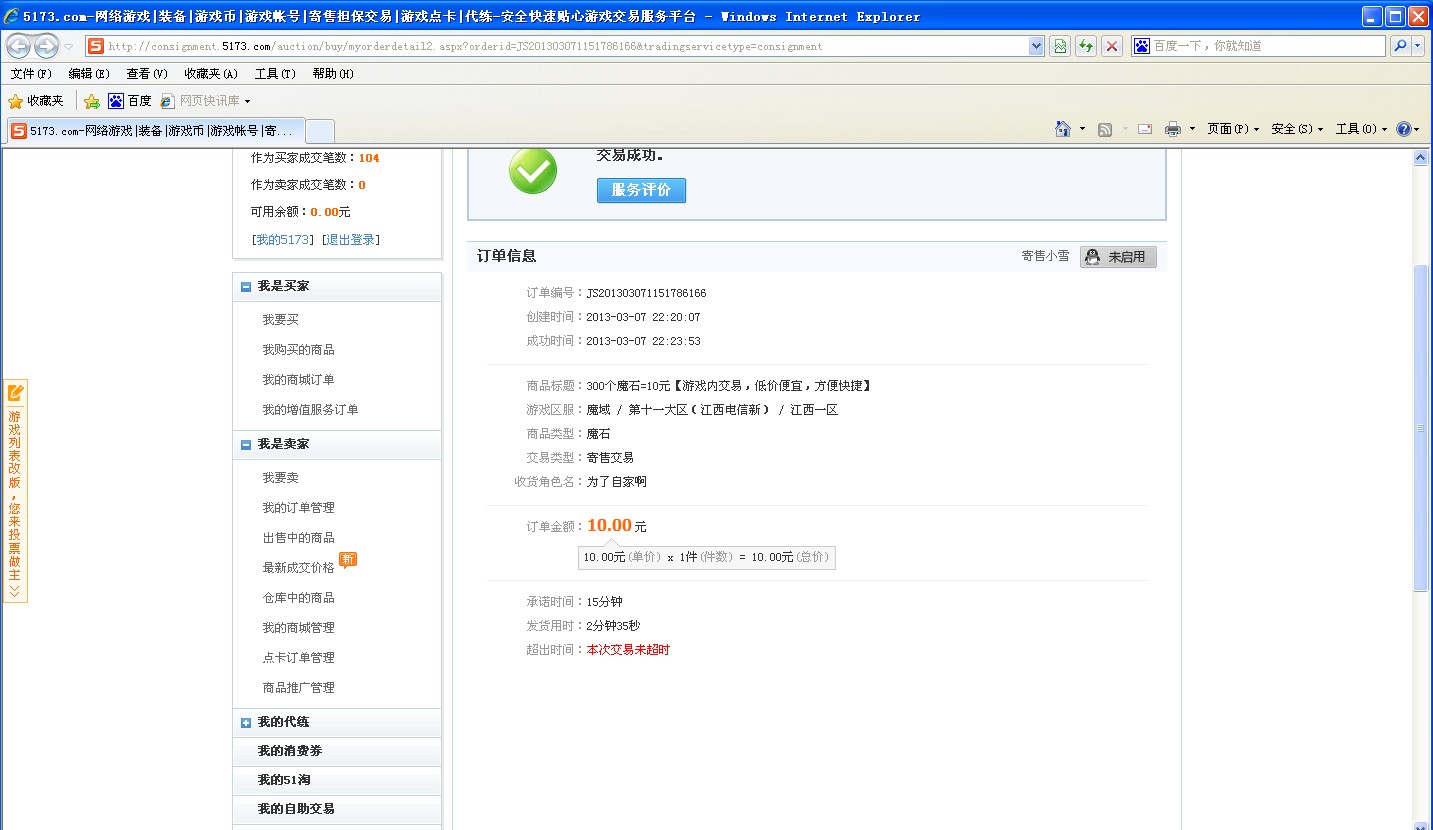Screen dimensions: 1433x830
Task: Click the green success checkmark icon
Action: coord(533,170)
